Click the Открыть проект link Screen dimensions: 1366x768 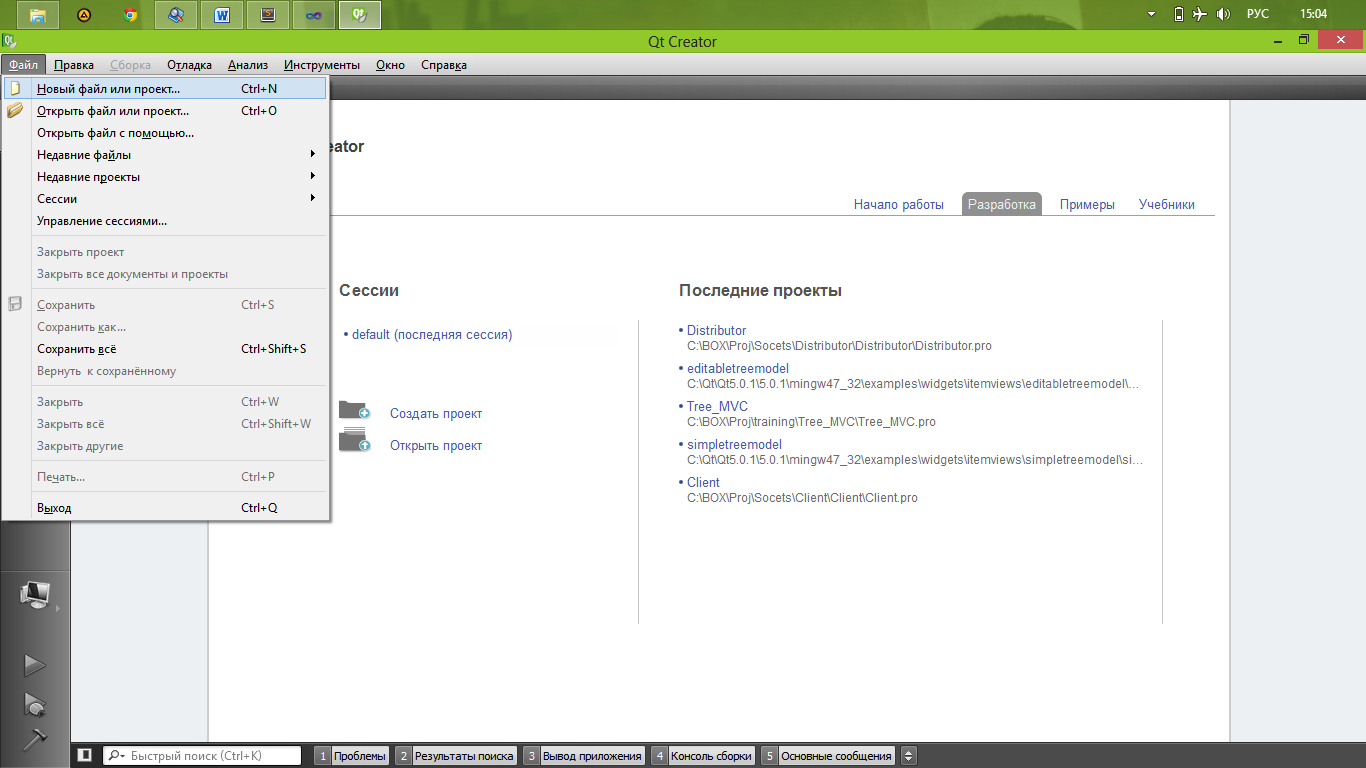tap(436, 445)
